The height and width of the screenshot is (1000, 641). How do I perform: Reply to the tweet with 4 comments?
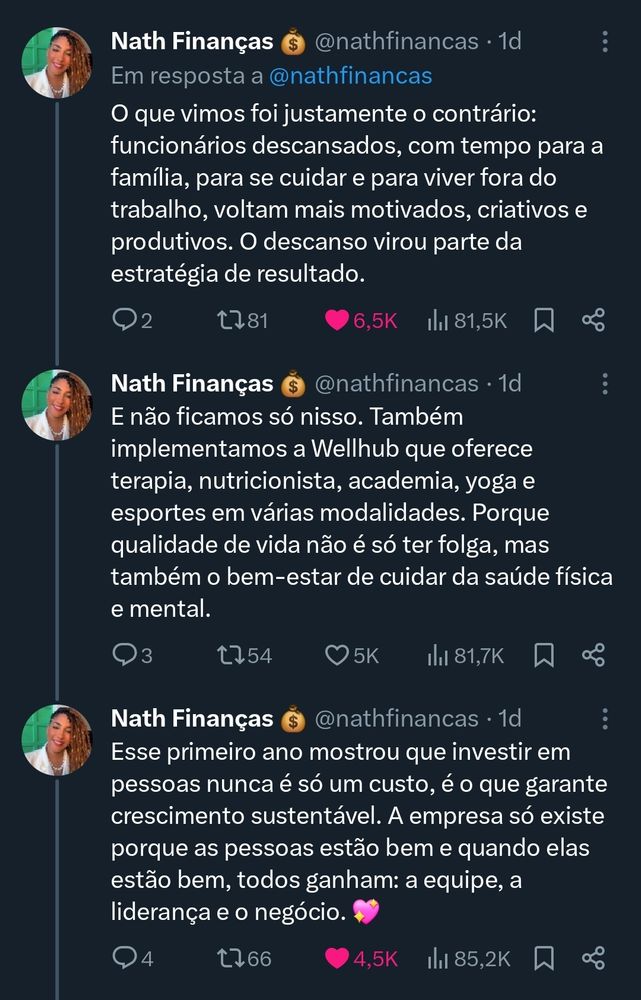[124, 958]
